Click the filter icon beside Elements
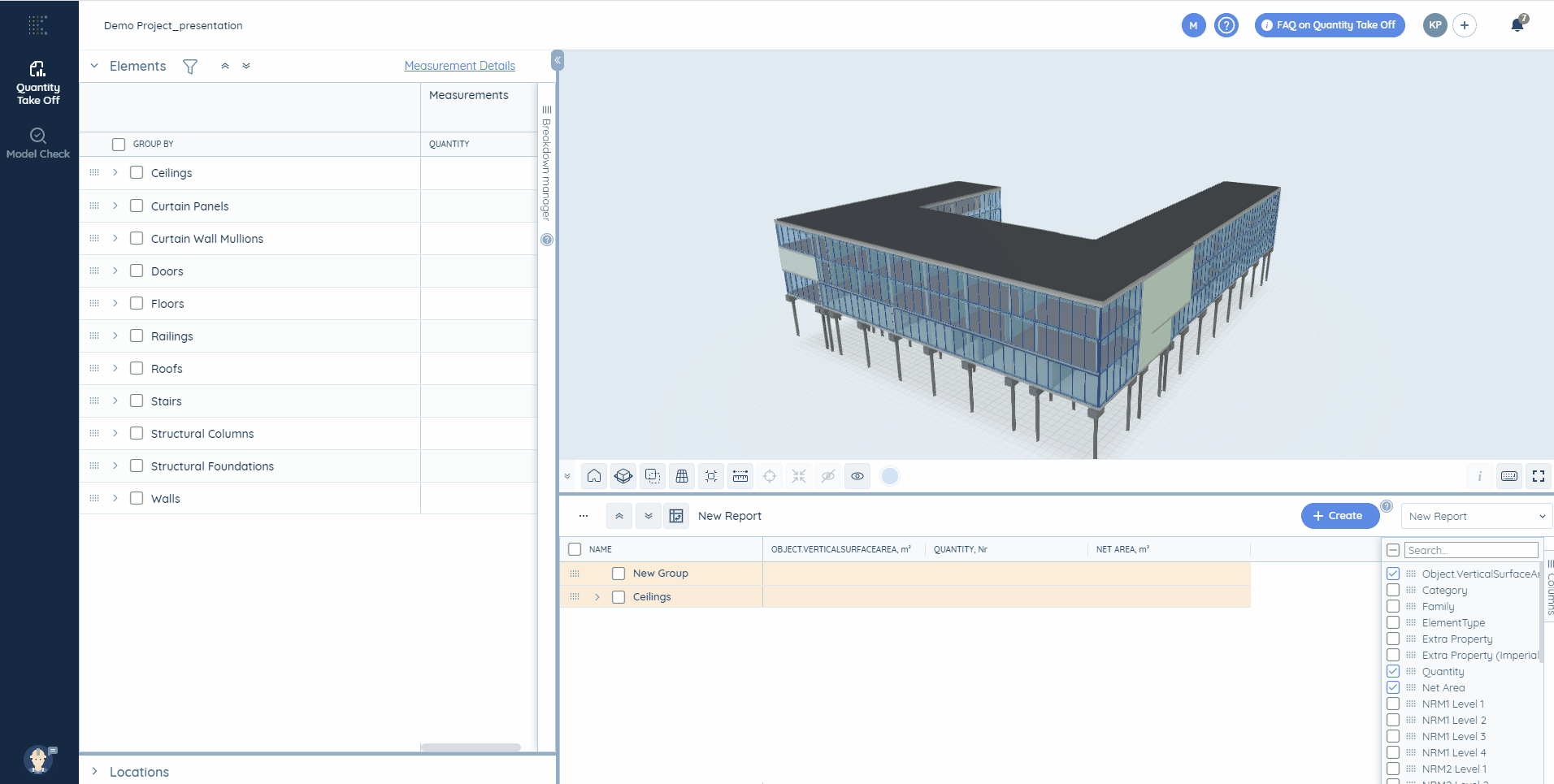The image size is (1554, 784). click(190, 67)
